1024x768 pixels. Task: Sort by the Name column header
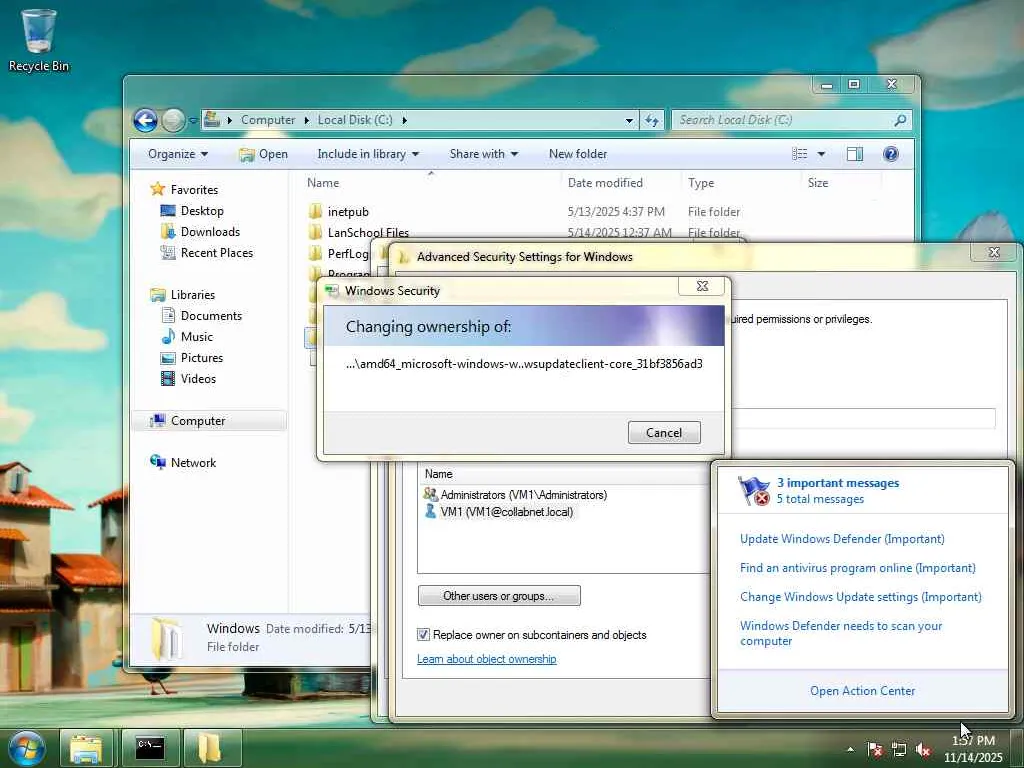tap(431, 183)
